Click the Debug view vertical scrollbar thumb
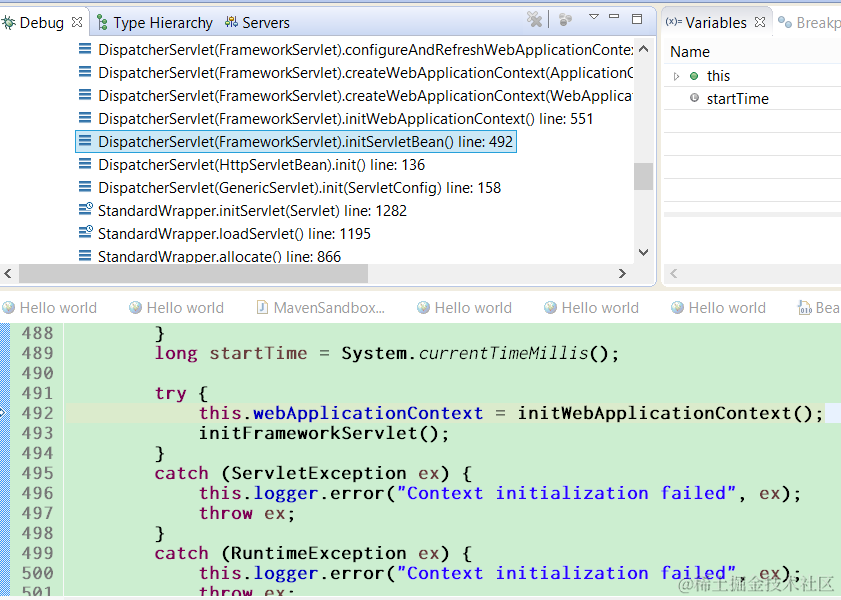Viewport: 841px width, 600px height. tap(643, 176)
